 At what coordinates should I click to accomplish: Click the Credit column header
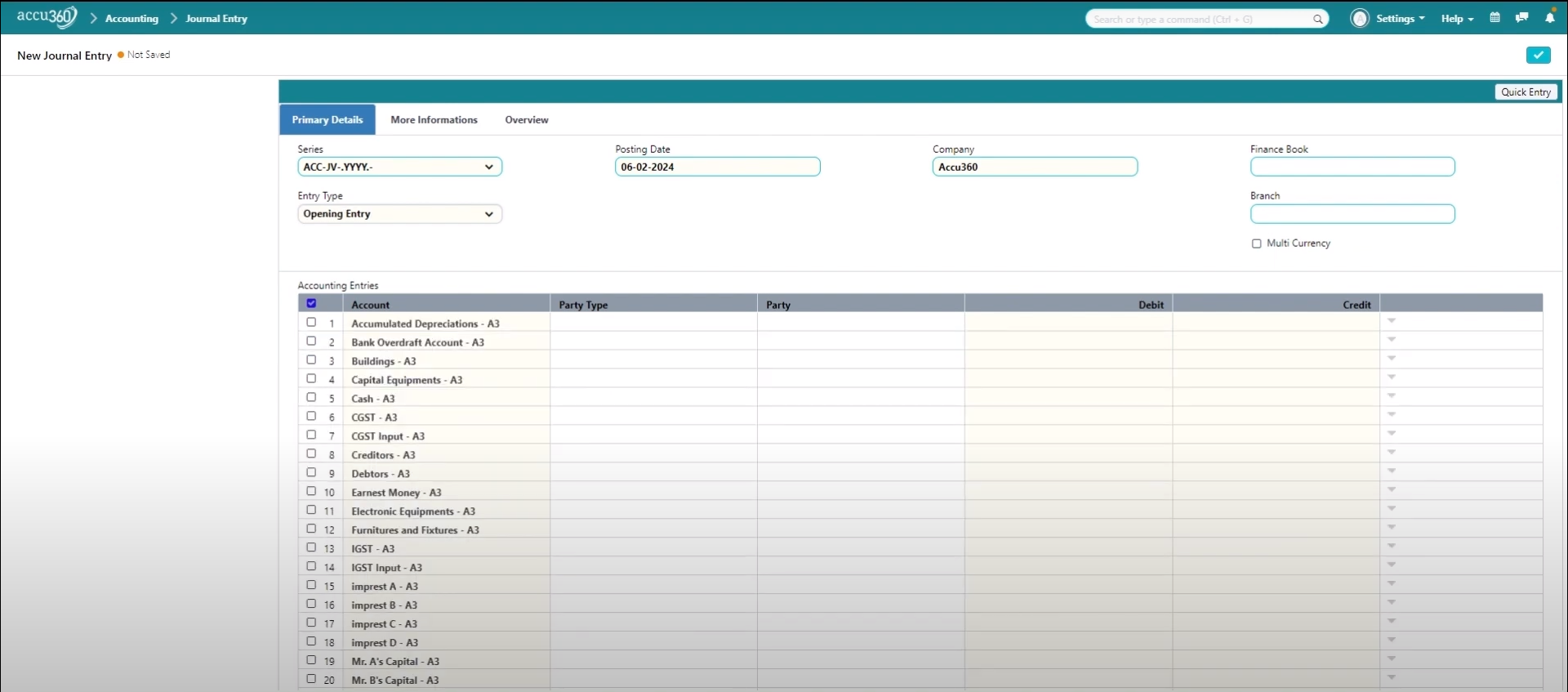pyautogui.click(x=1276, y=304)
